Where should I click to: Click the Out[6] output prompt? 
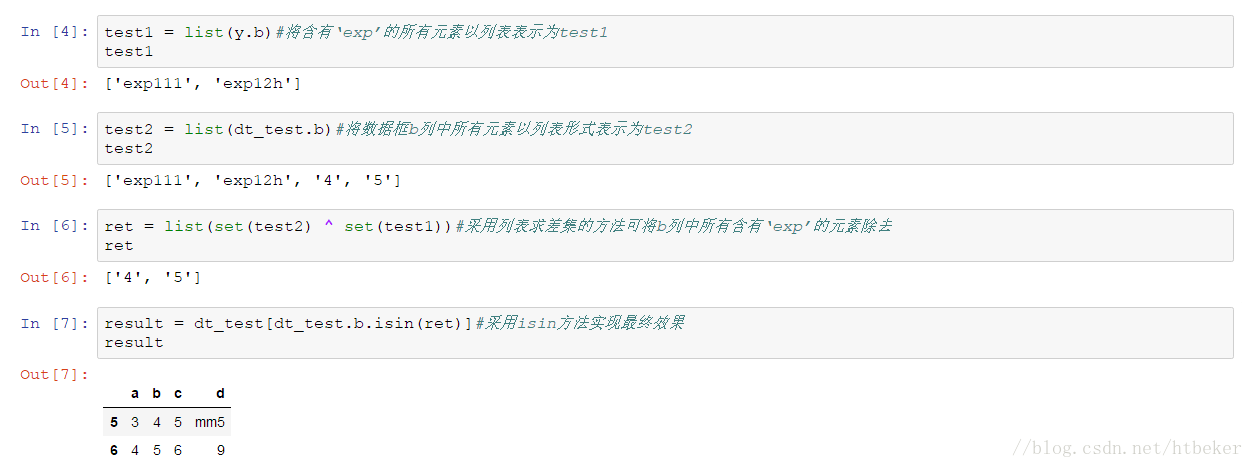55,277
